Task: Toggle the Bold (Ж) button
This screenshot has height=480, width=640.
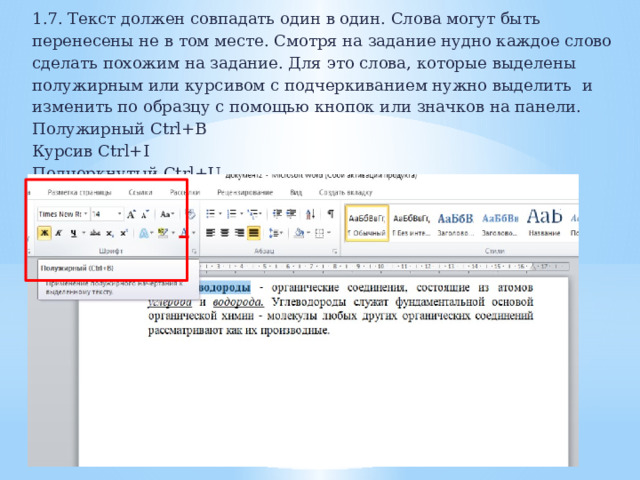Action: pyautogui.click(x=44, y=233)
